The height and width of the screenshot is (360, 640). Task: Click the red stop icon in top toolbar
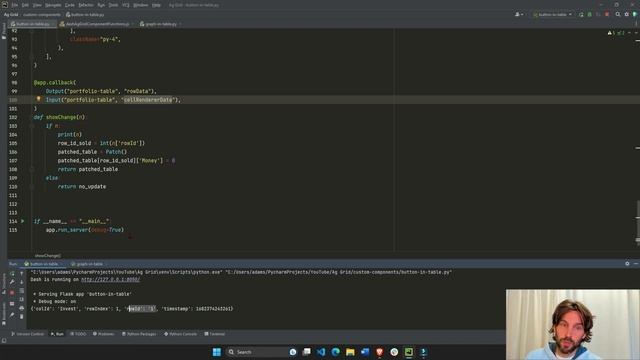coord(607,14)
